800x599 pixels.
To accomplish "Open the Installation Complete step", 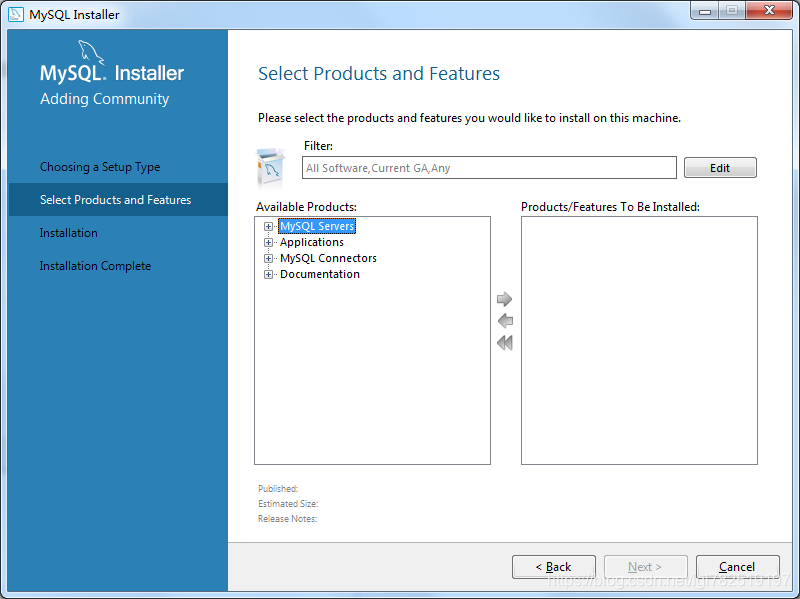I will 95,266.
